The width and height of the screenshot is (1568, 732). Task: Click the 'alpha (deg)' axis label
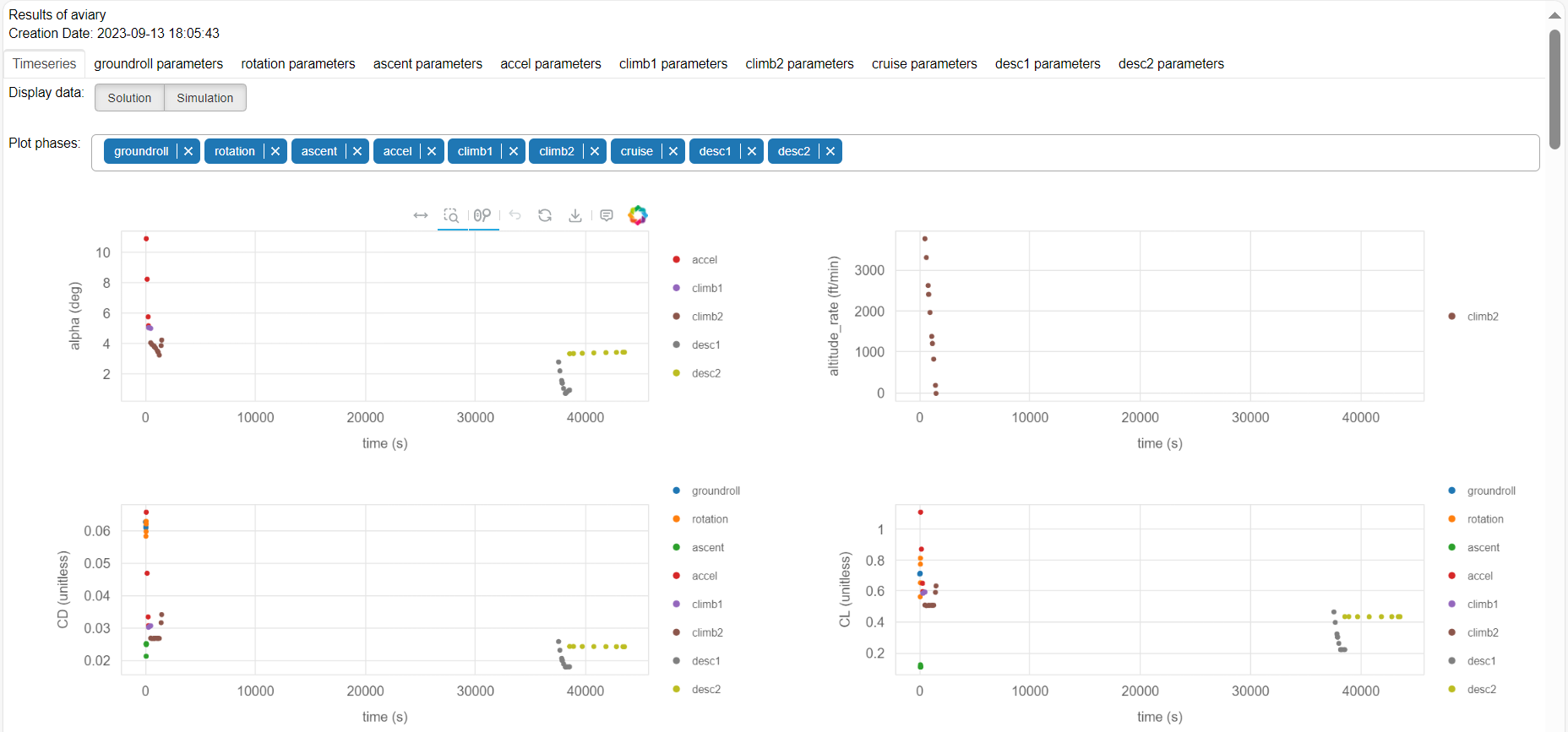pyautogui.click(x=75, y=316)
